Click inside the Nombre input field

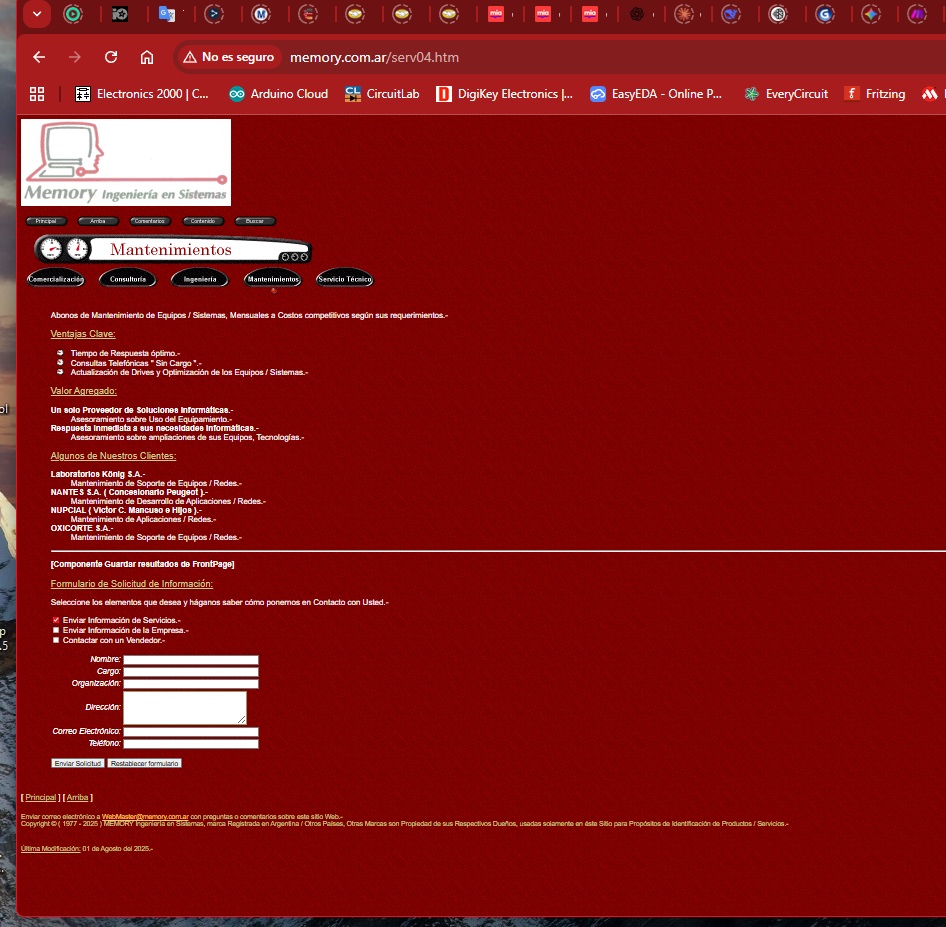(190, 659)
